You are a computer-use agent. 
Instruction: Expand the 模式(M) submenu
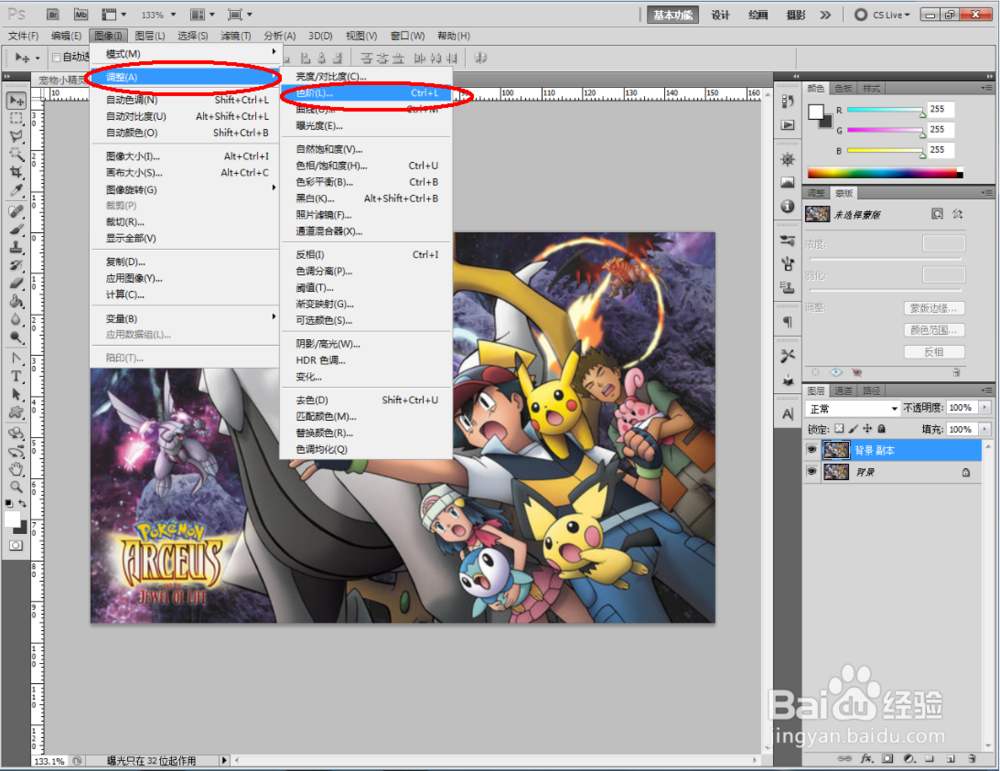click(186, 54)
